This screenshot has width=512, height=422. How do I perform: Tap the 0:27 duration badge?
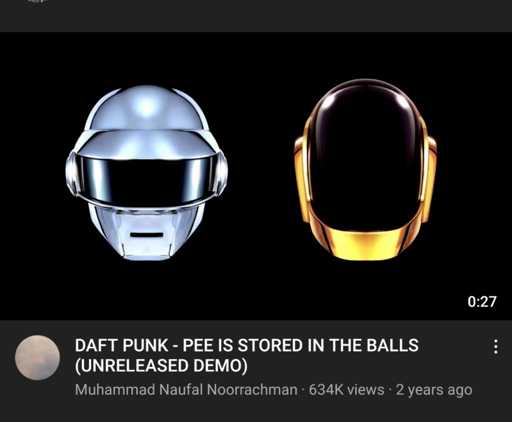point(482,301)
